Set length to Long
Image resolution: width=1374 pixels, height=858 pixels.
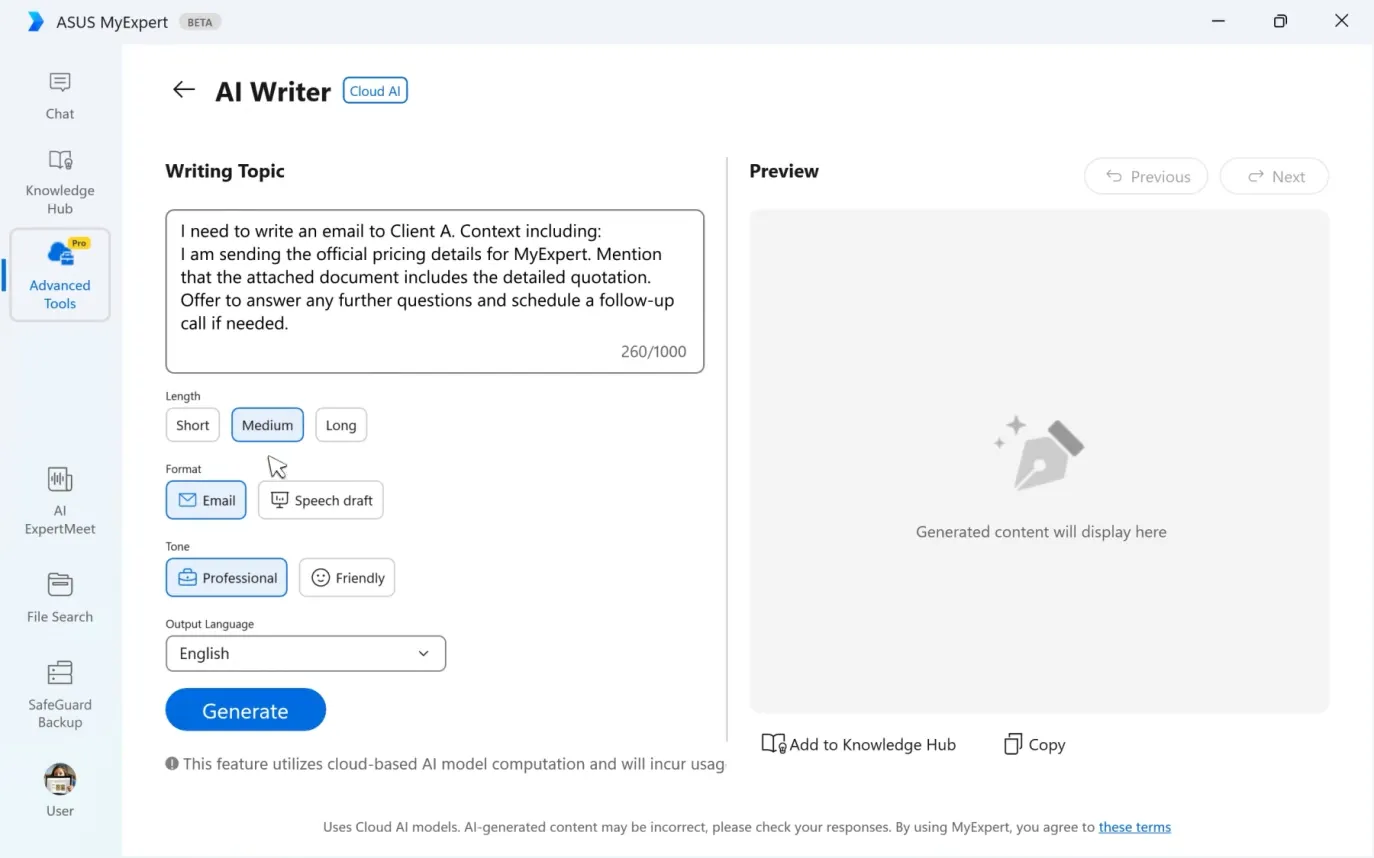click(x=341, y=425)
